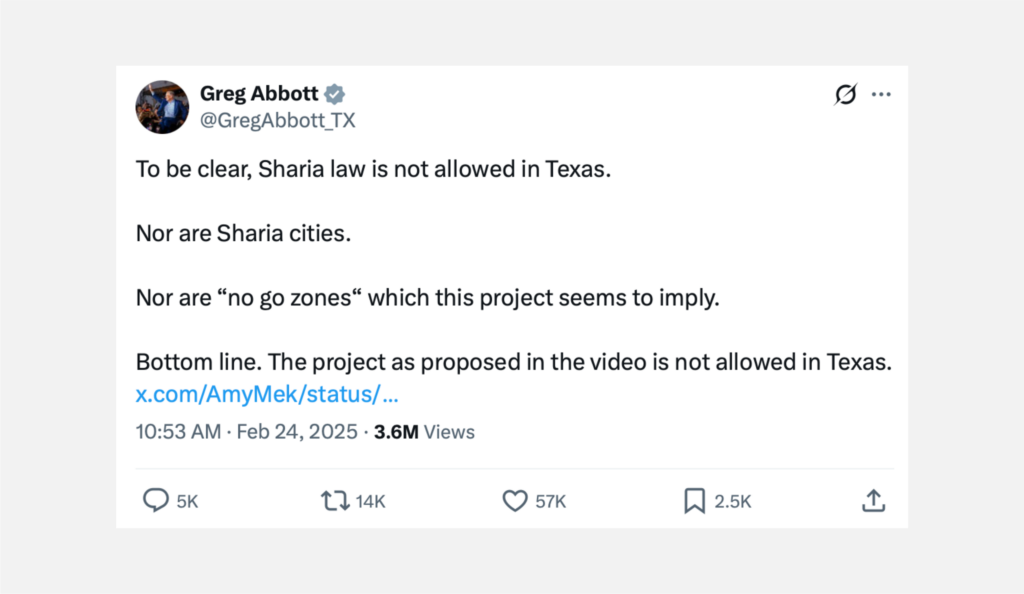The width and height of the screenshot is (1024, 594).
Task: Click the 57K likes count
Action: click(551, 501)
